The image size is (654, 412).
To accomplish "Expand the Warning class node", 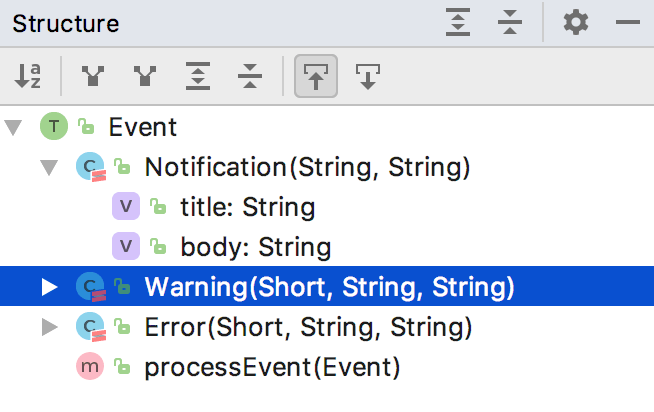I will click(49, 287).
